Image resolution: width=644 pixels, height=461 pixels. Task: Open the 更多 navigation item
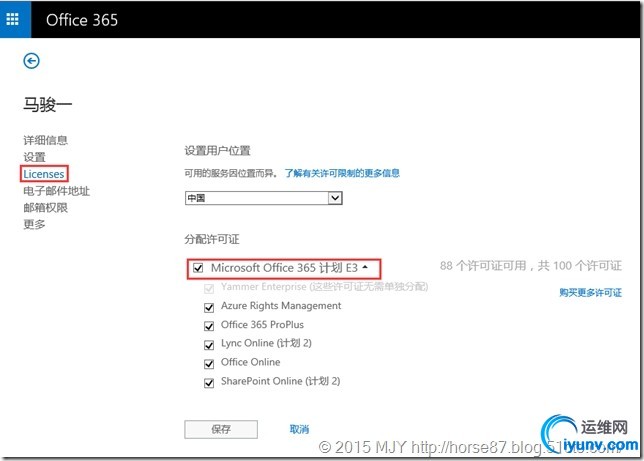(x=34, y=224)
